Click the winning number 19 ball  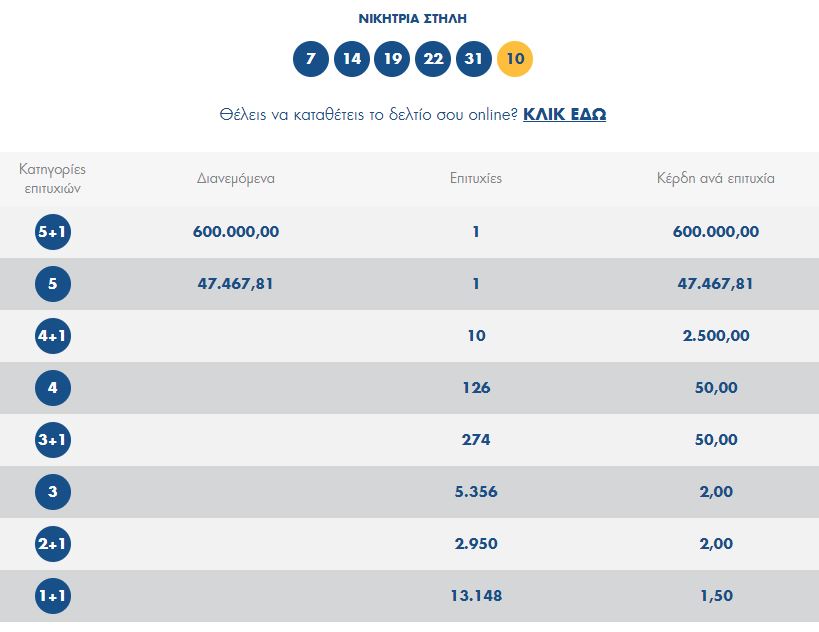[x=392, y=58]
